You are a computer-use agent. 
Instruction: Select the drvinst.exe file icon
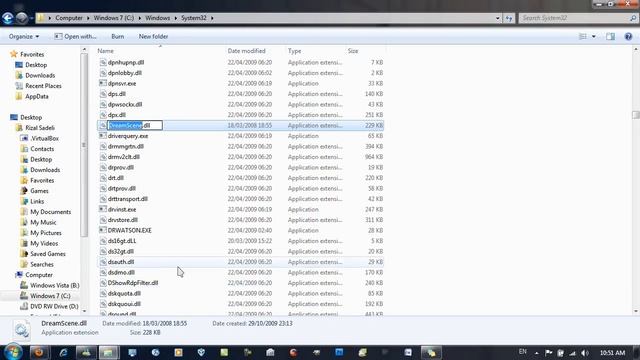(103, 209)
